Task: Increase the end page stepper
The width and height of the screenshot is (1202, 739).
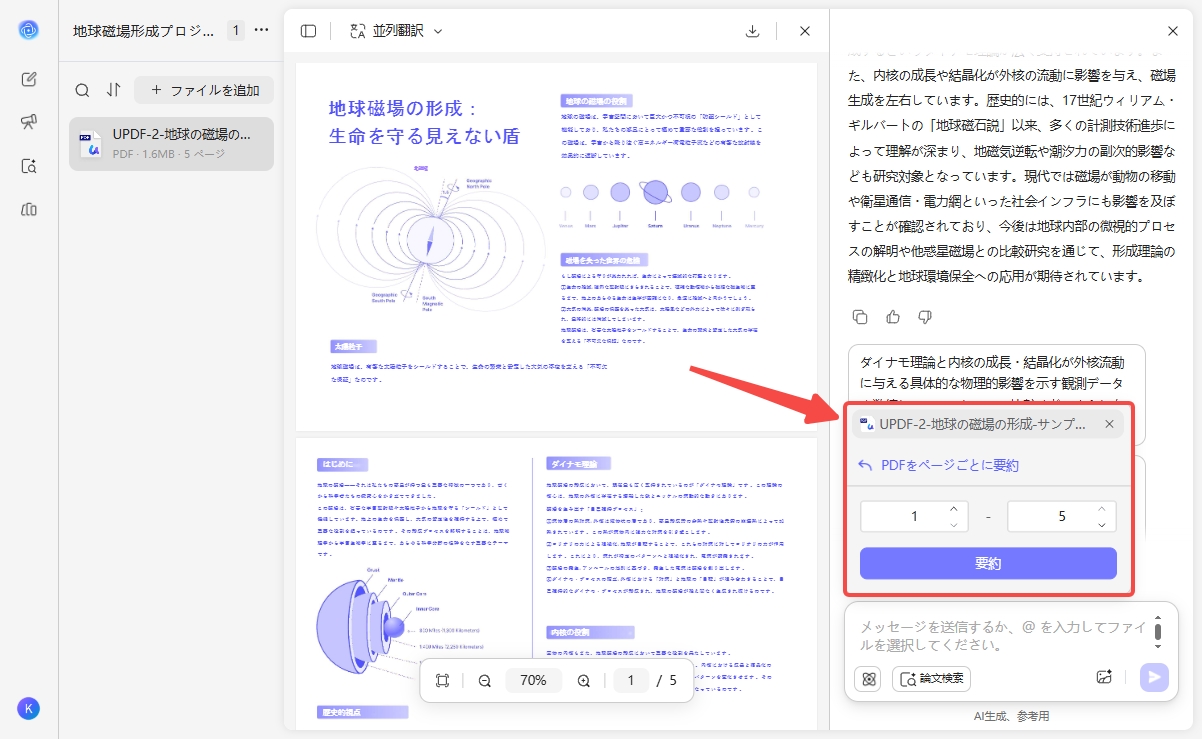Action: 1101,510
